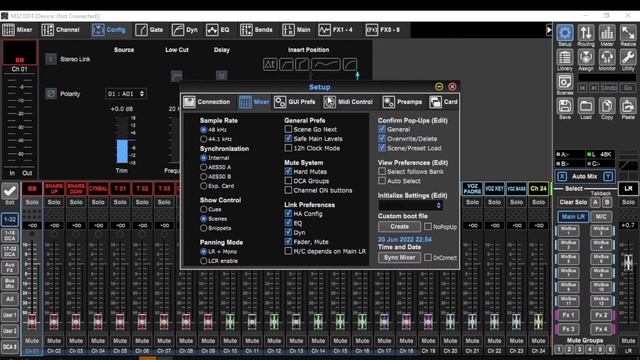Open the Gate tab
Viewport: 640px width, 360px height.
[x=149, y=30]
